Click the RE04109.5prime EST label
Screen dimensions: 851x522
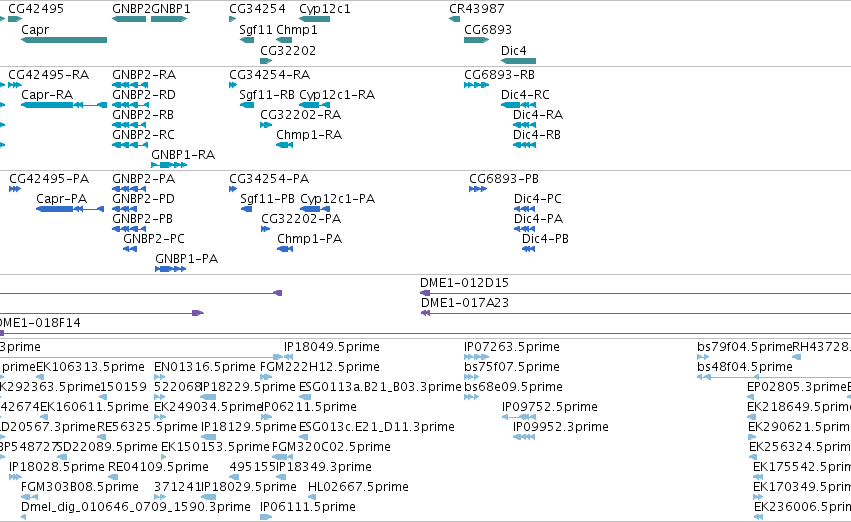tap(158, 467)
